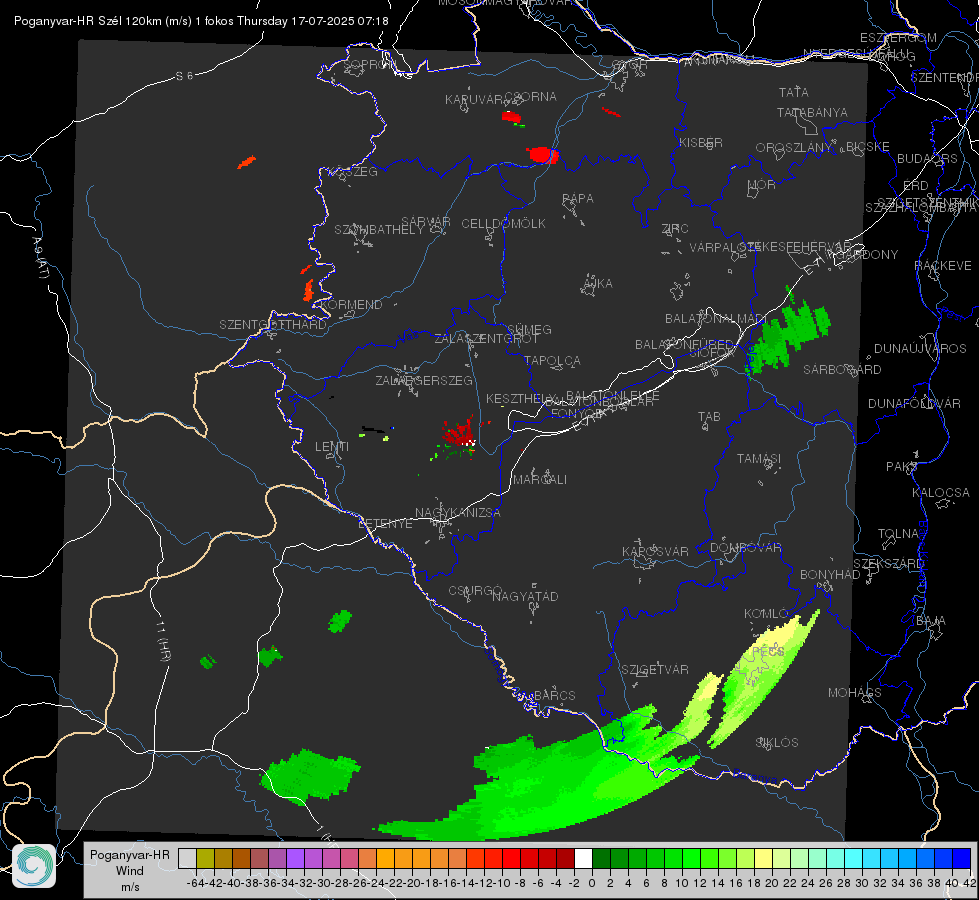Click the KOMLÓ town label
Image resolution: width=979 pixels, height=900 pixels.
tap(766, 614)
